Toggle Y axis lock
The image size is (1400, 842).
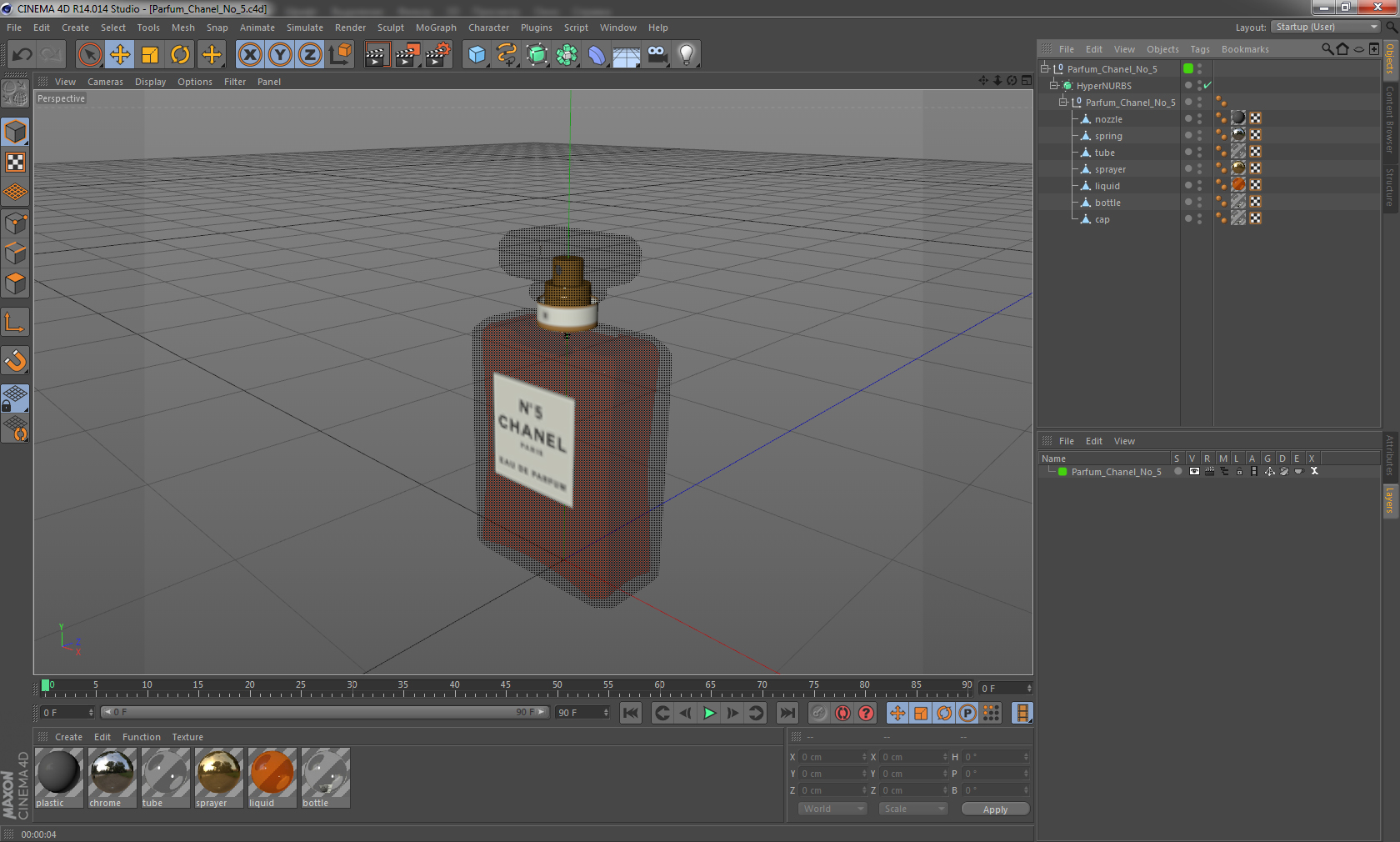click(280, 55)
